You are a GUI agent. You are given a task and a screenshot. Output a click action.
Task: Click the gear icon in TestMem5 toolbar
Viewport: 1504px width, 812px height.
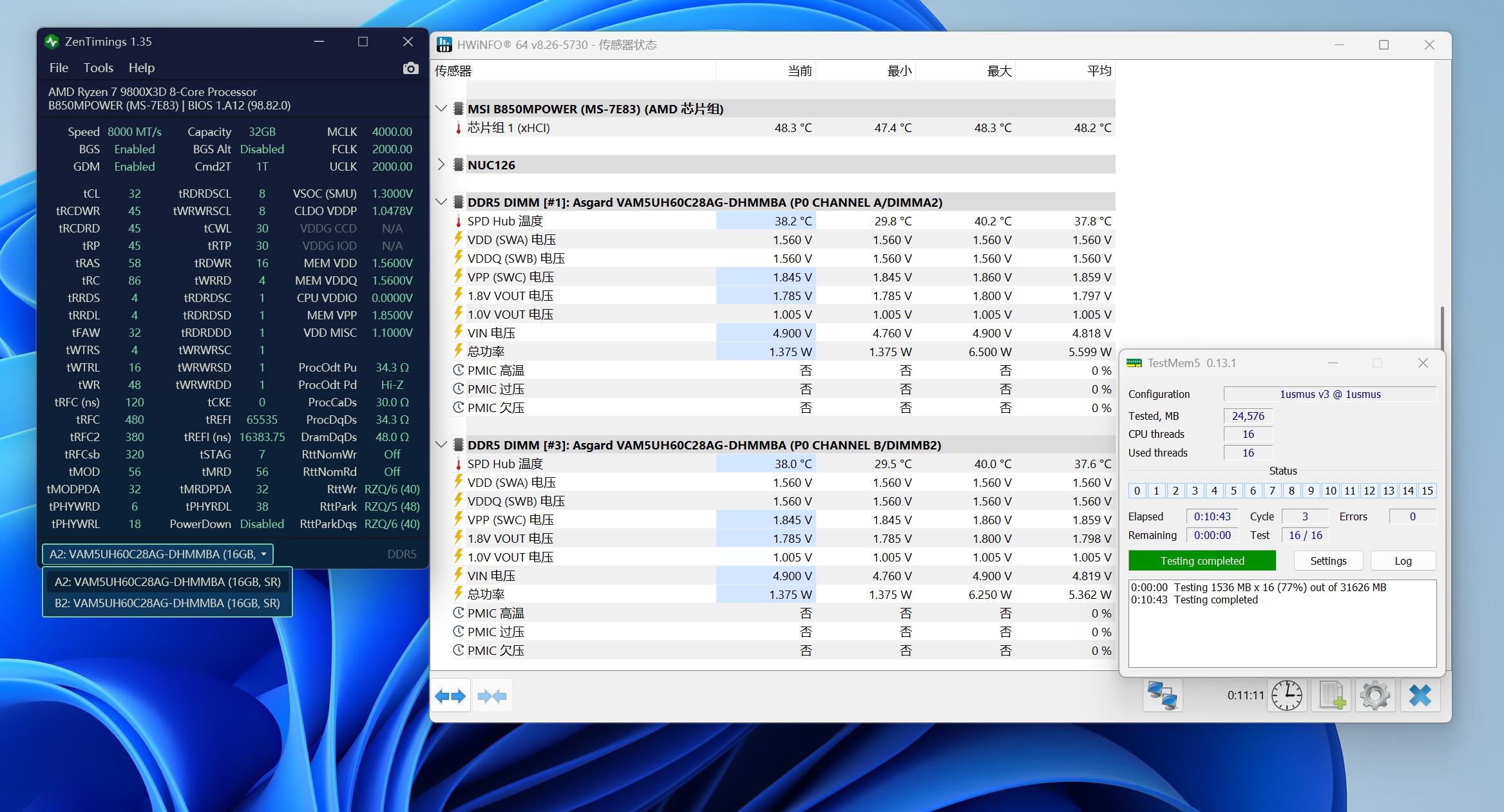[1375, 695]
